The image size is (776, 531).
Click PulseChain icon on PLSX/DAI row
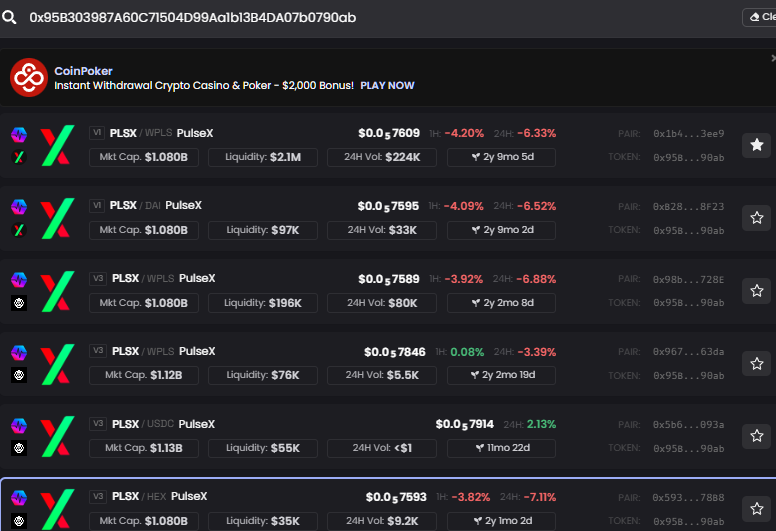coord(19,207)
